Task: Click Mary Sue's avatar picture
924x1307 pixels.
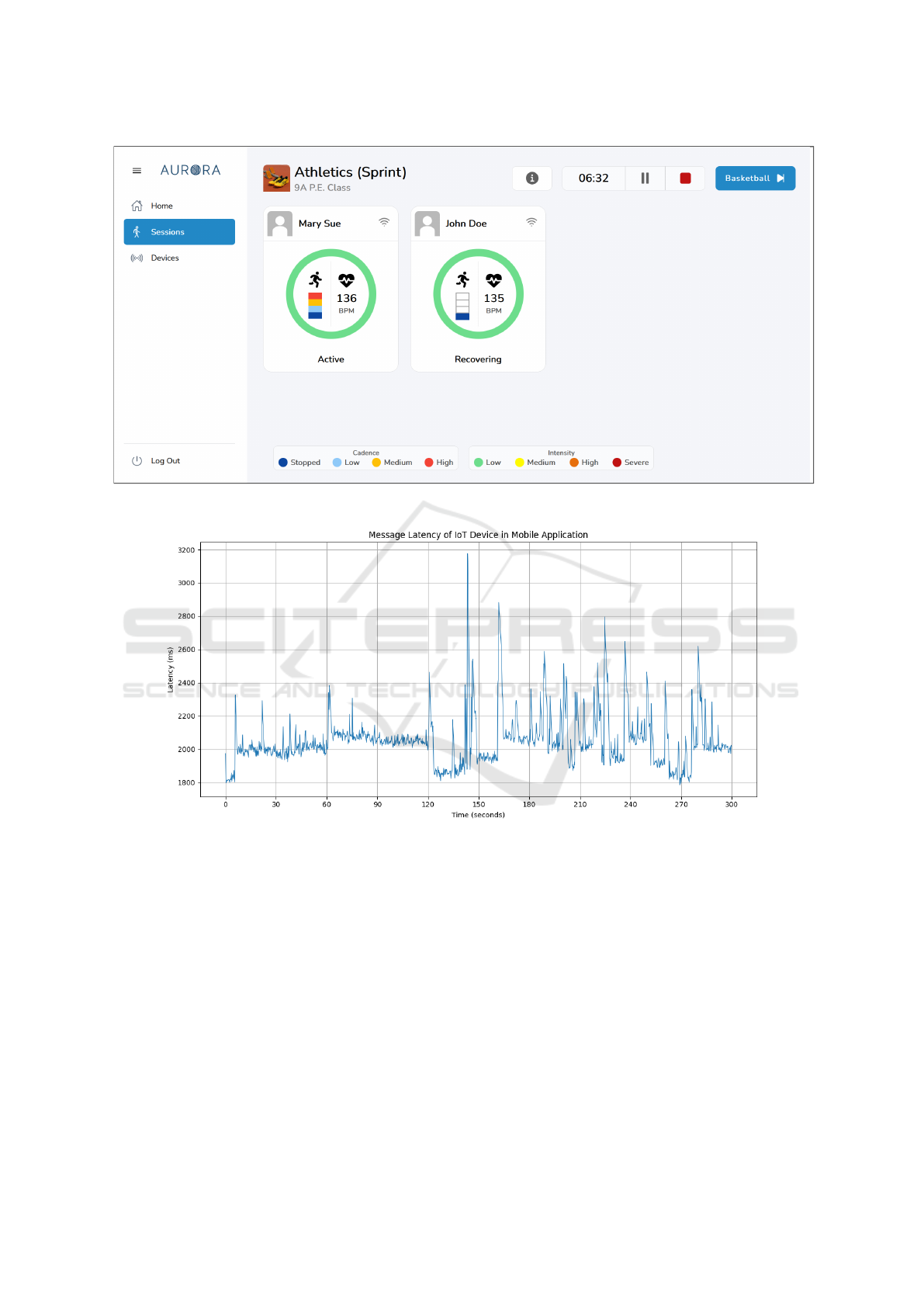Action: coord(280,224)
